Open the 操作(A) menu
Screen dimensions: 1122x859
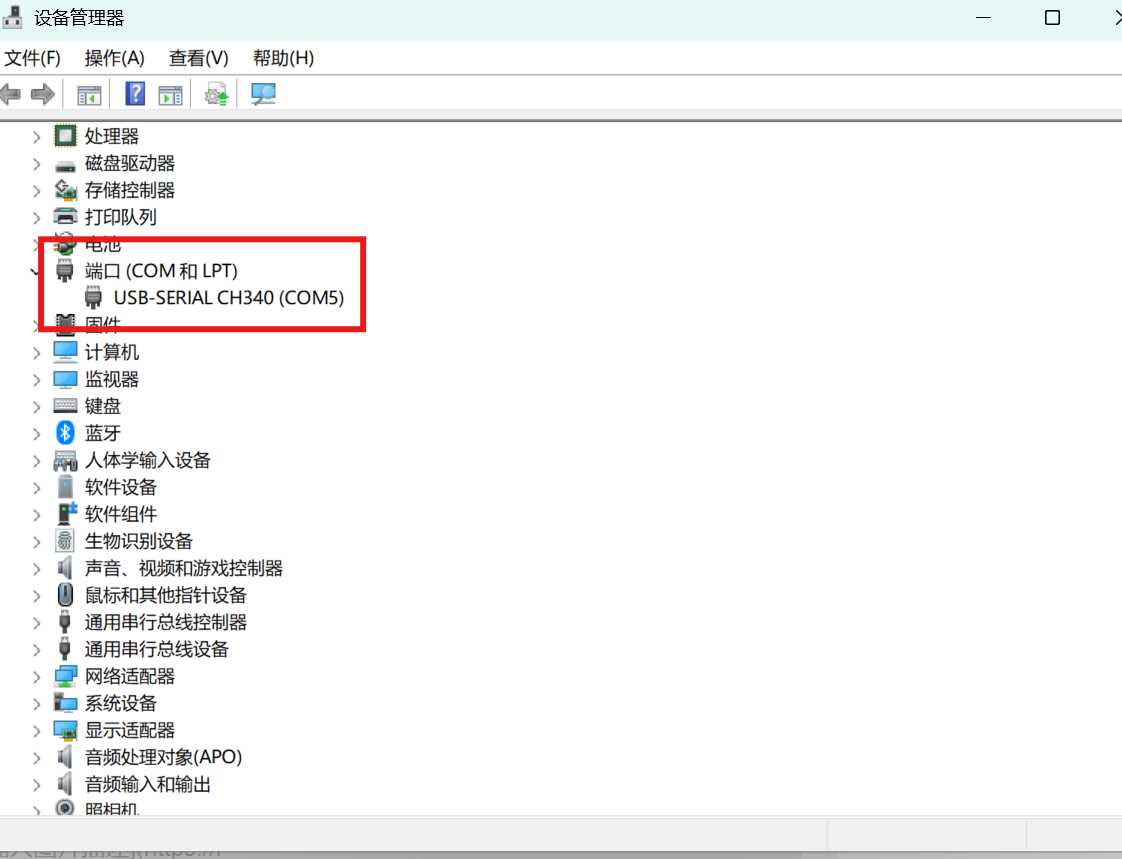pos(114,58)
